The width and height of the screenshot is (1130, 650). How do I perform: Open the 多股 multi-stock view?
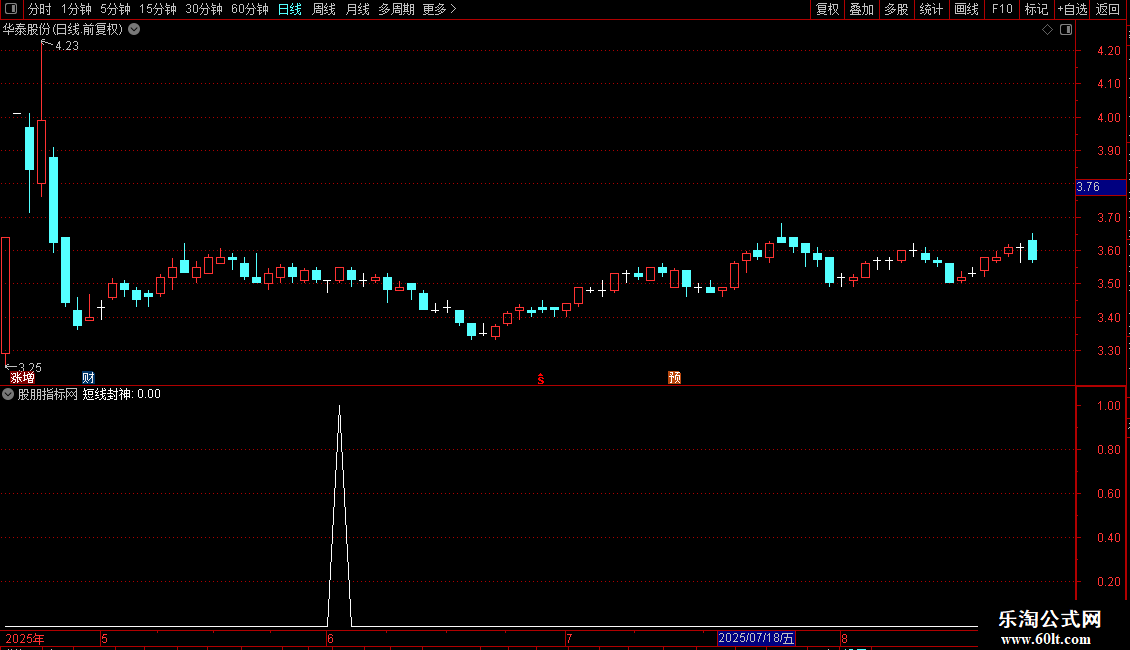coord(897,9)
